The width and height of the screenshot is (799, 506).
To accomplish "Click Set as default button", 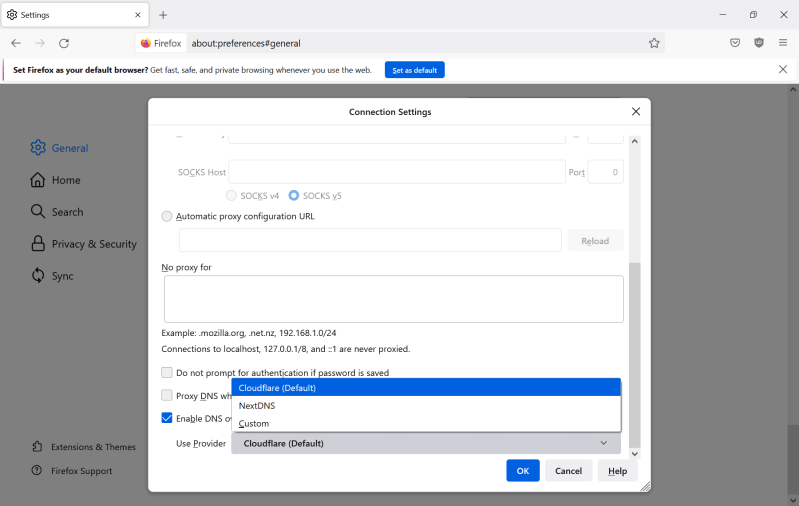I will (x=414, y=70).
